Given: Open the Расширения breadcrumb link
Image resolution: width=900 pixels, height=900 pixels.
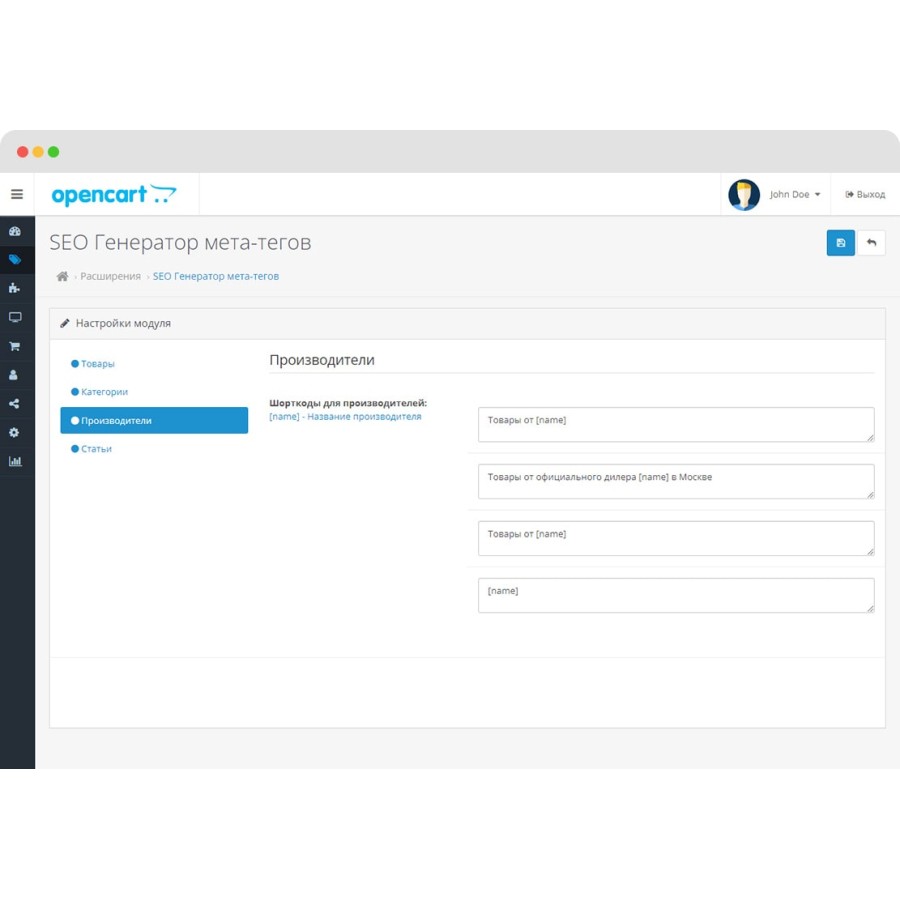Looking at the screenshot, I should tap(110, 276).
